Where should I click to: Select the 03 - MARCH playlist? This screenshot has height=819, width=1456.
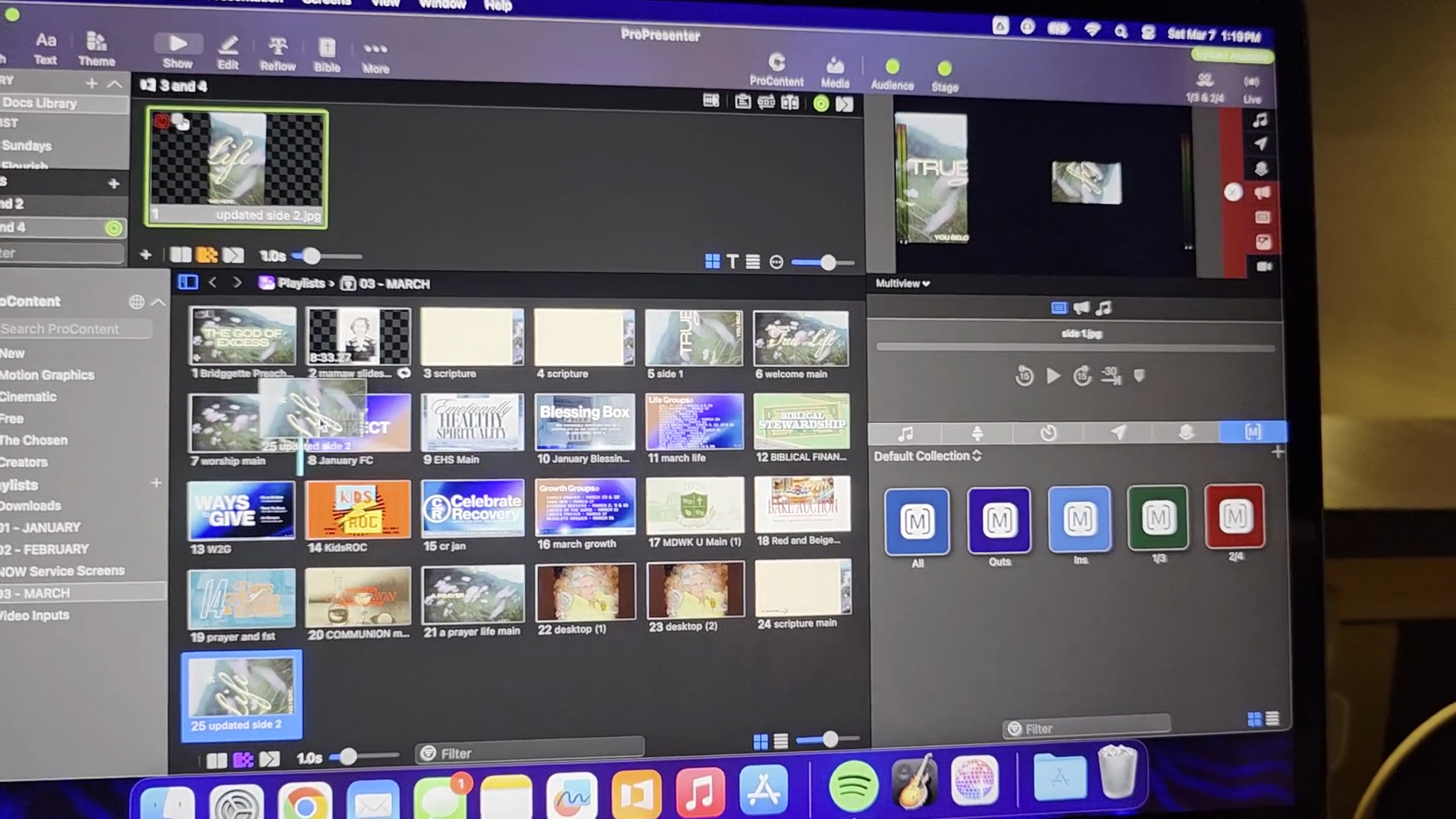pos(47,593)
